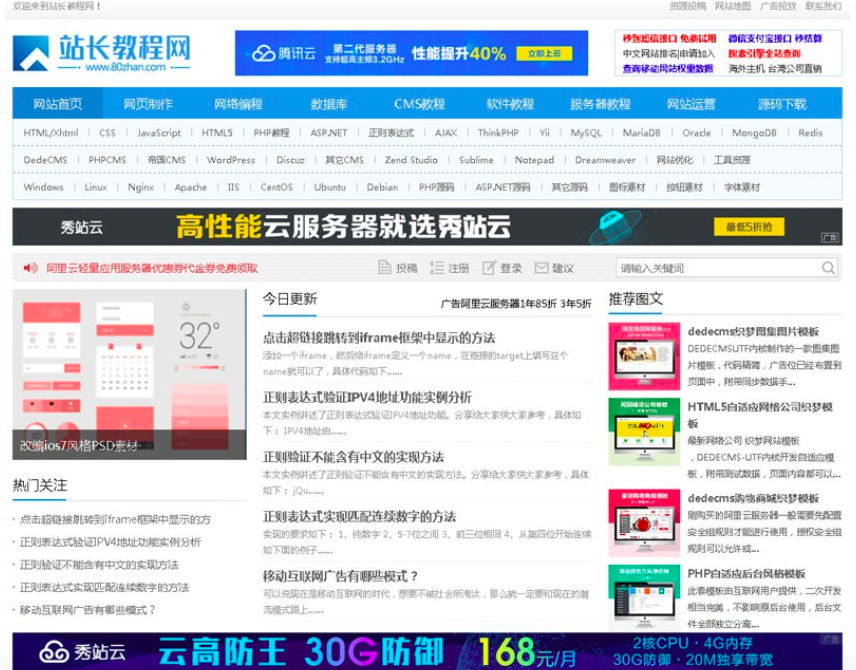The image size is (856, 670).
Task: Open the CentOS subcategory link
Action: pyautogui.click(x=276, y=187)
